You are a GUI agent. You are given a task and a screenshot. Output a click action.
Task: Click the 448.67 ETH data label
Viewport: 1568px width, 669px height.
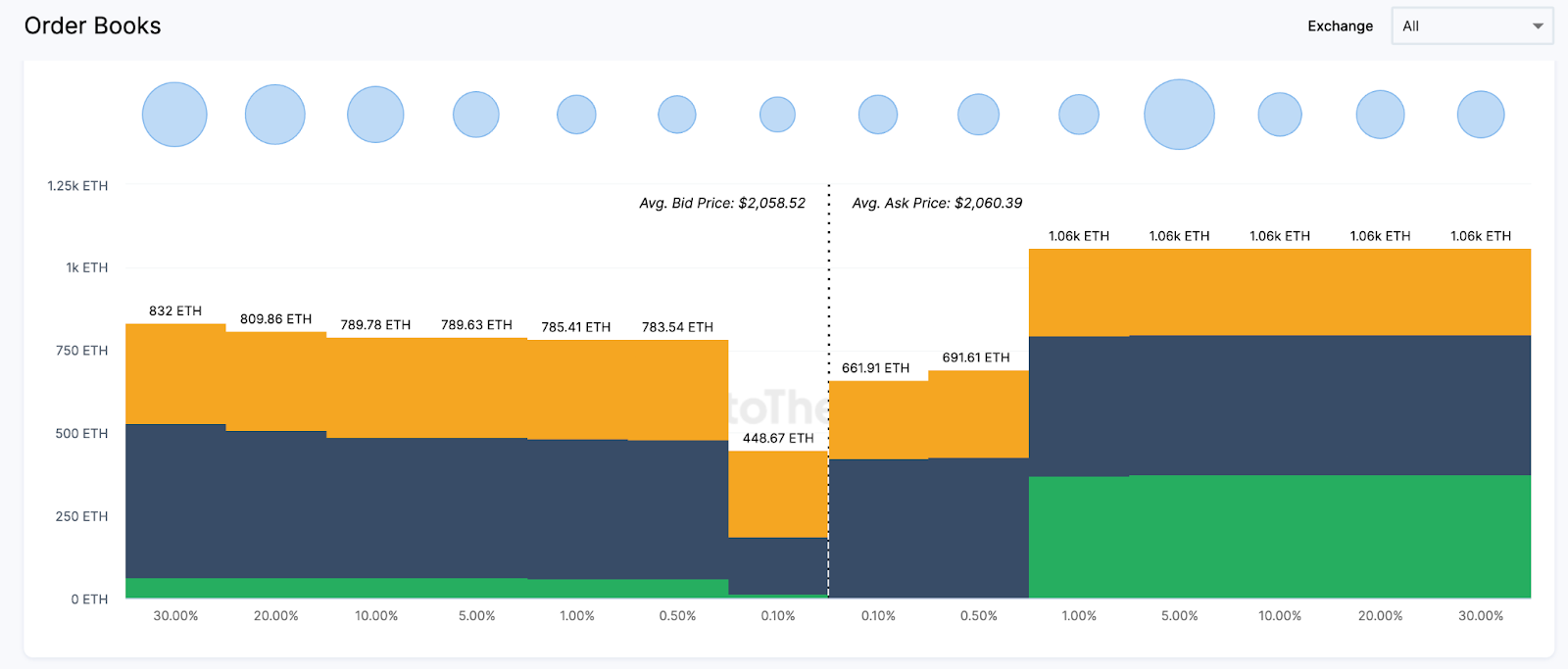[778, 438]
